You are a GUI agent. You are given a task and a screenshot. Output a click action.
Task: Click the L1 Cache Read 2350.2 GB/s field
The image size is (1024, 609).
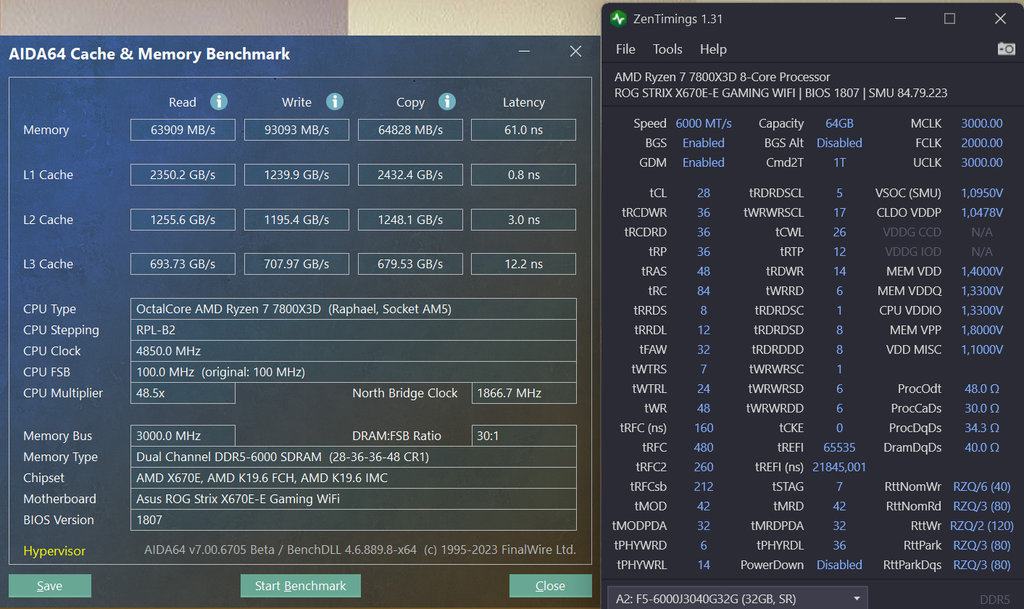[183, 175]
